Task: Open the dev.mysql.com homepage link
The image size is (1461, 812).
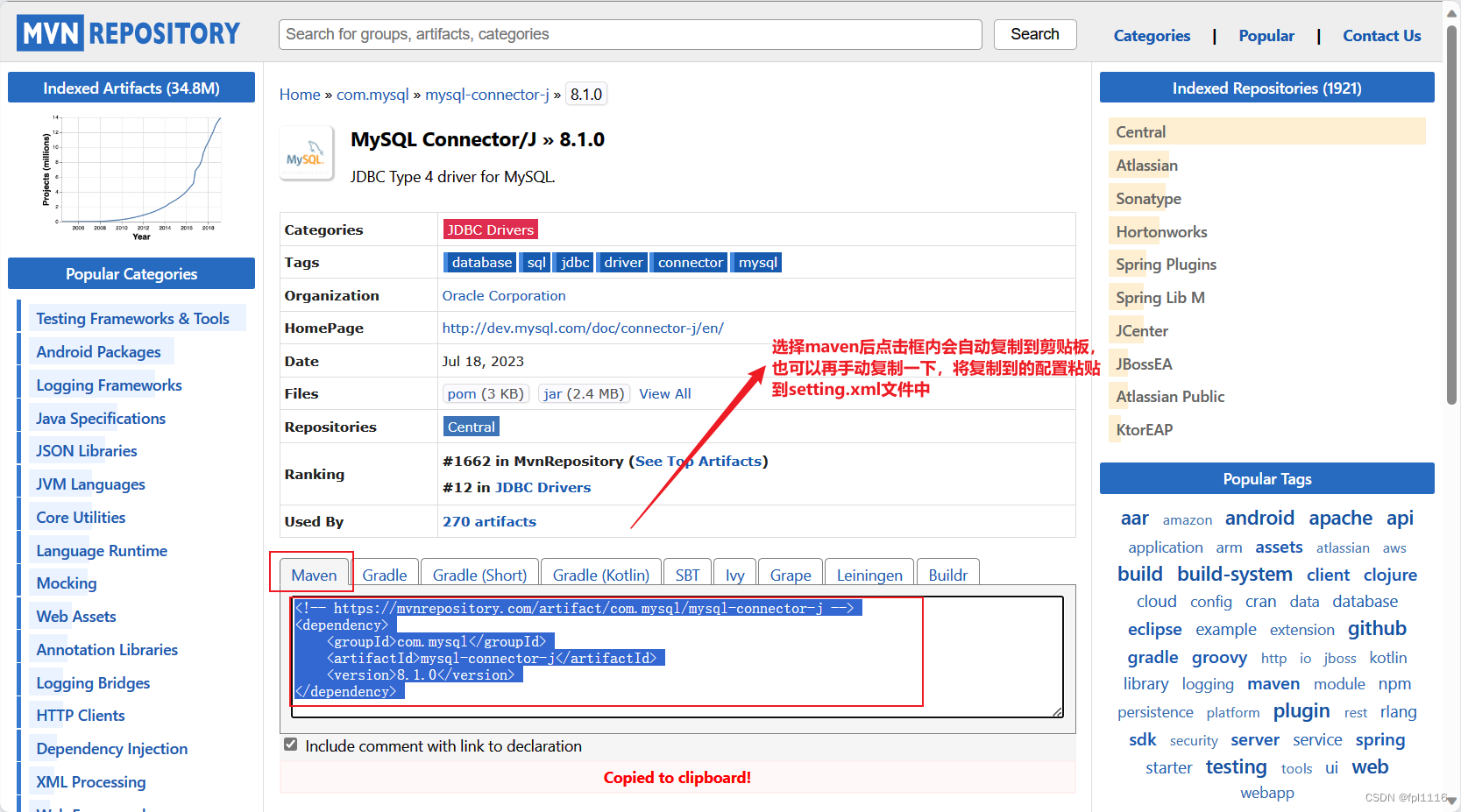Action: (583, 328)
